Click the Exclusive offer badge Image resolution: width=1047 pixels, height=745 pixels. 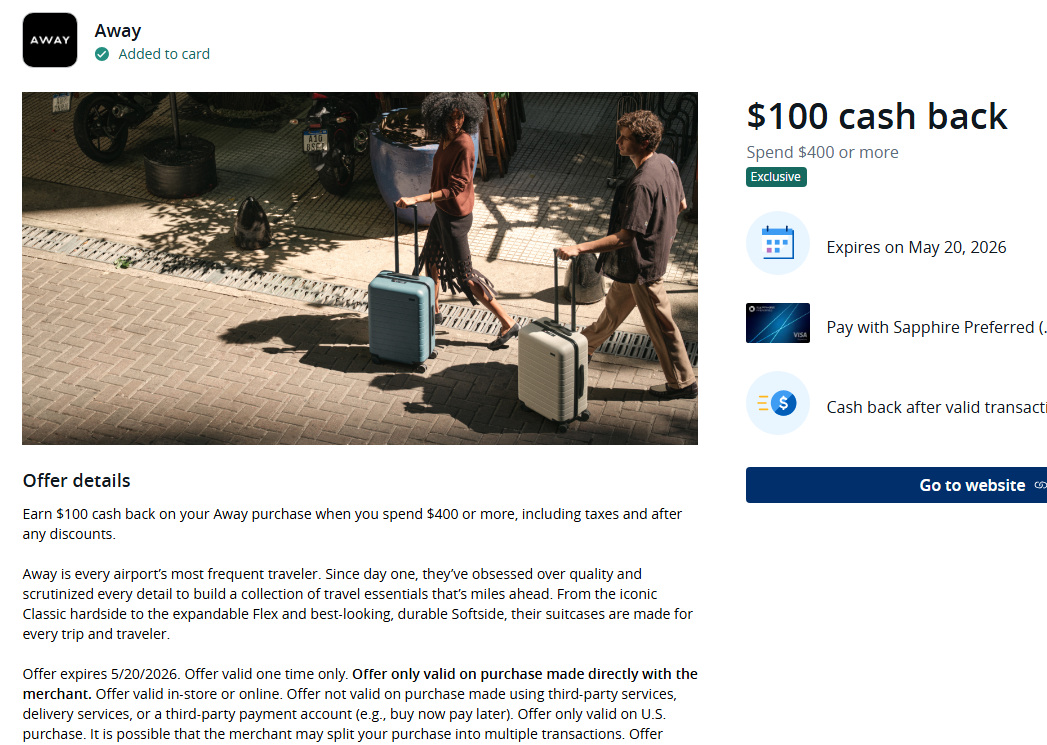pyautogui.click(x=776, y=176)
